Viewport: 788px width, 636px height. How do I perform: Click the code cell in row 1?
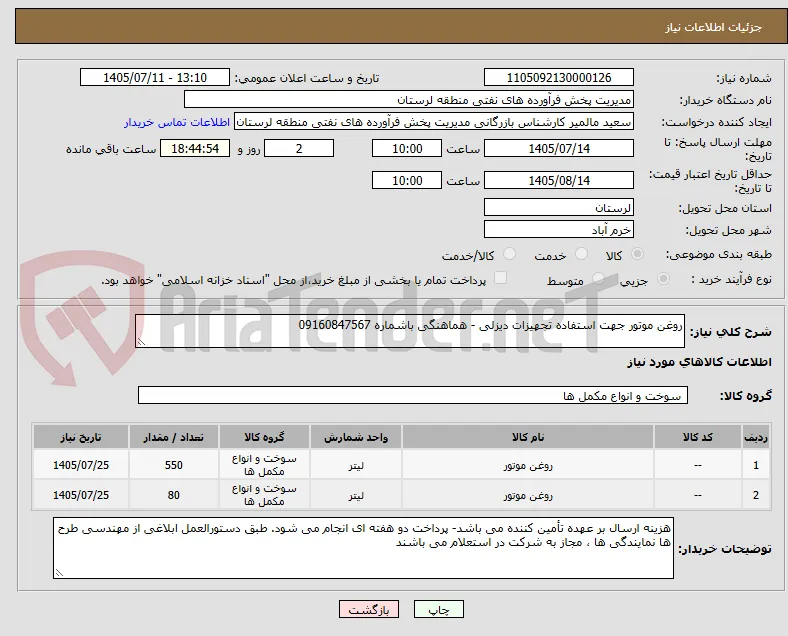pos(698,465)
